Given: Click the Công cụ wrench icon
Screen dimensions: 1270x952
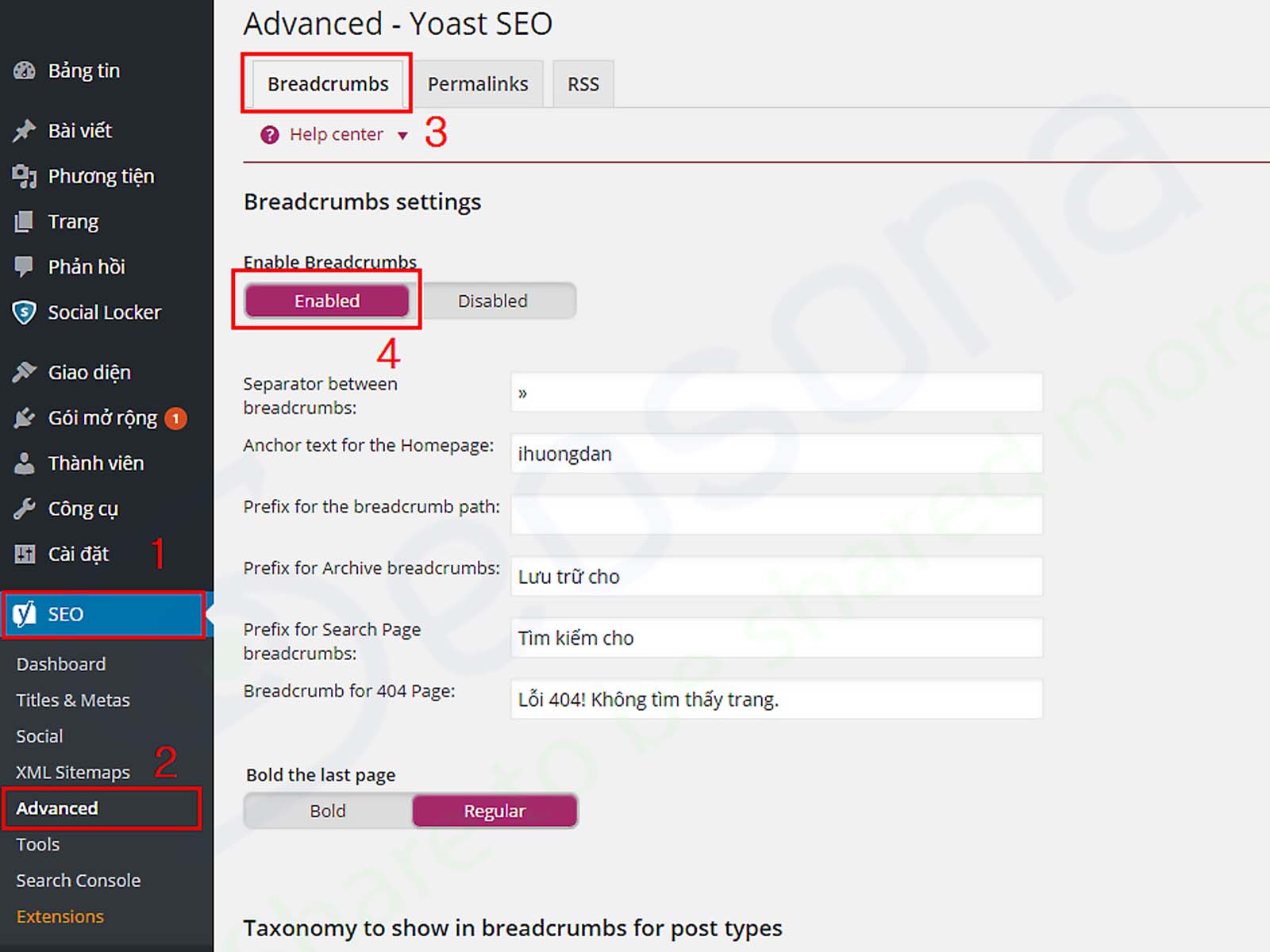Looking at the screenshot, I should tap(25, 509).
